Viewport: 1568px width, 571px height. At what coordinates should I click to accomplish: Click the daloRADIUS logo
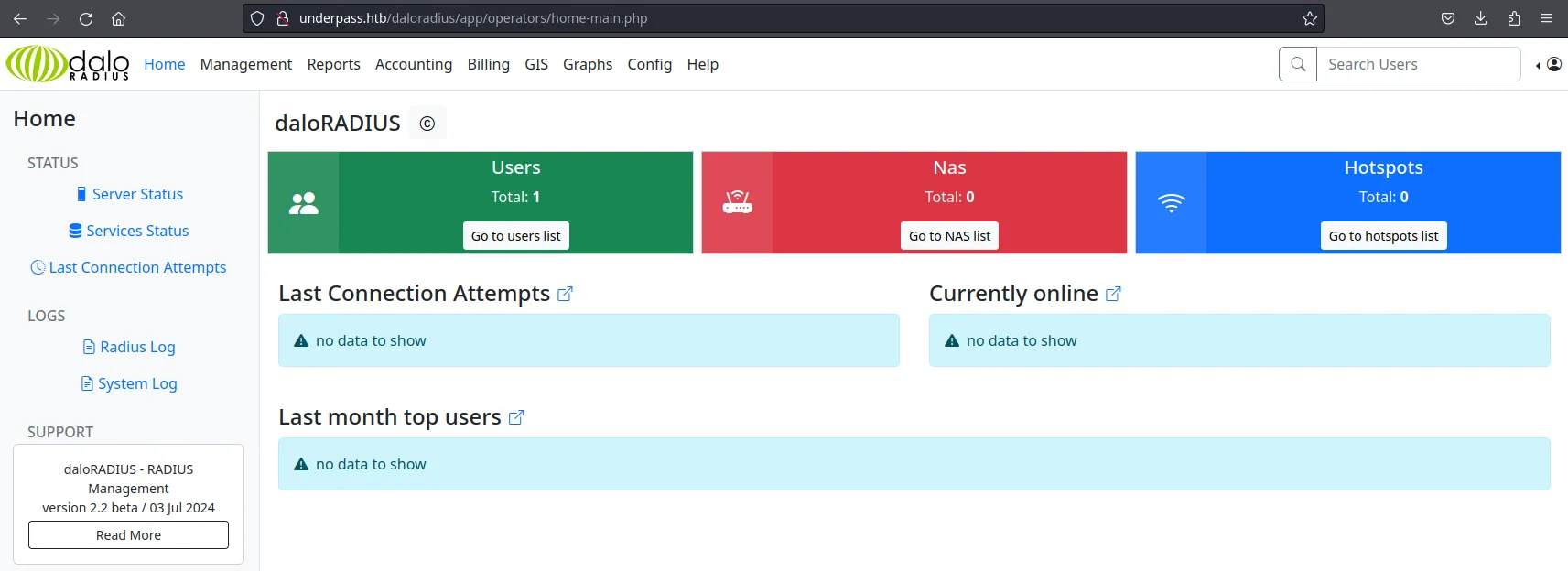coord(68,64)
